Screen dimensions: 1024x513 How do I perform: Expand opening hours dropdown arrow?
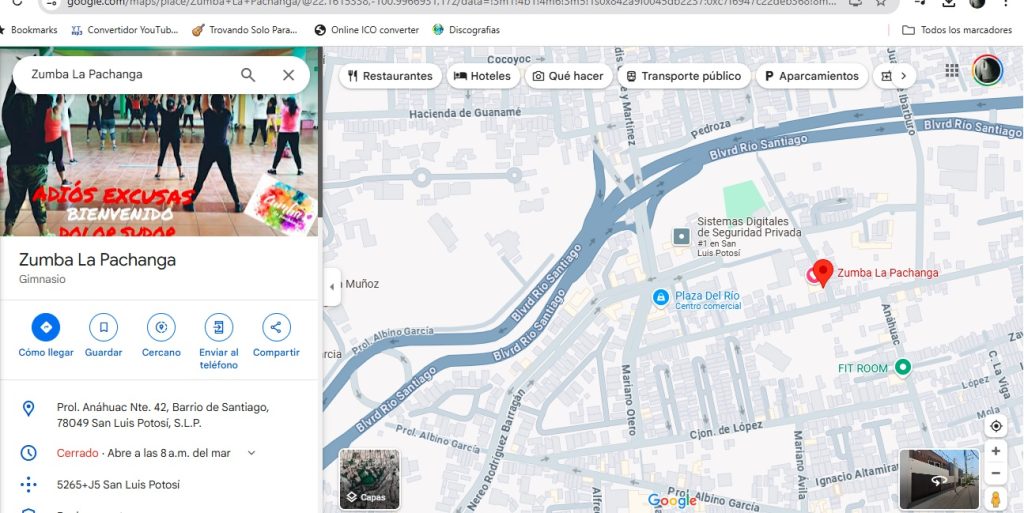251,453
